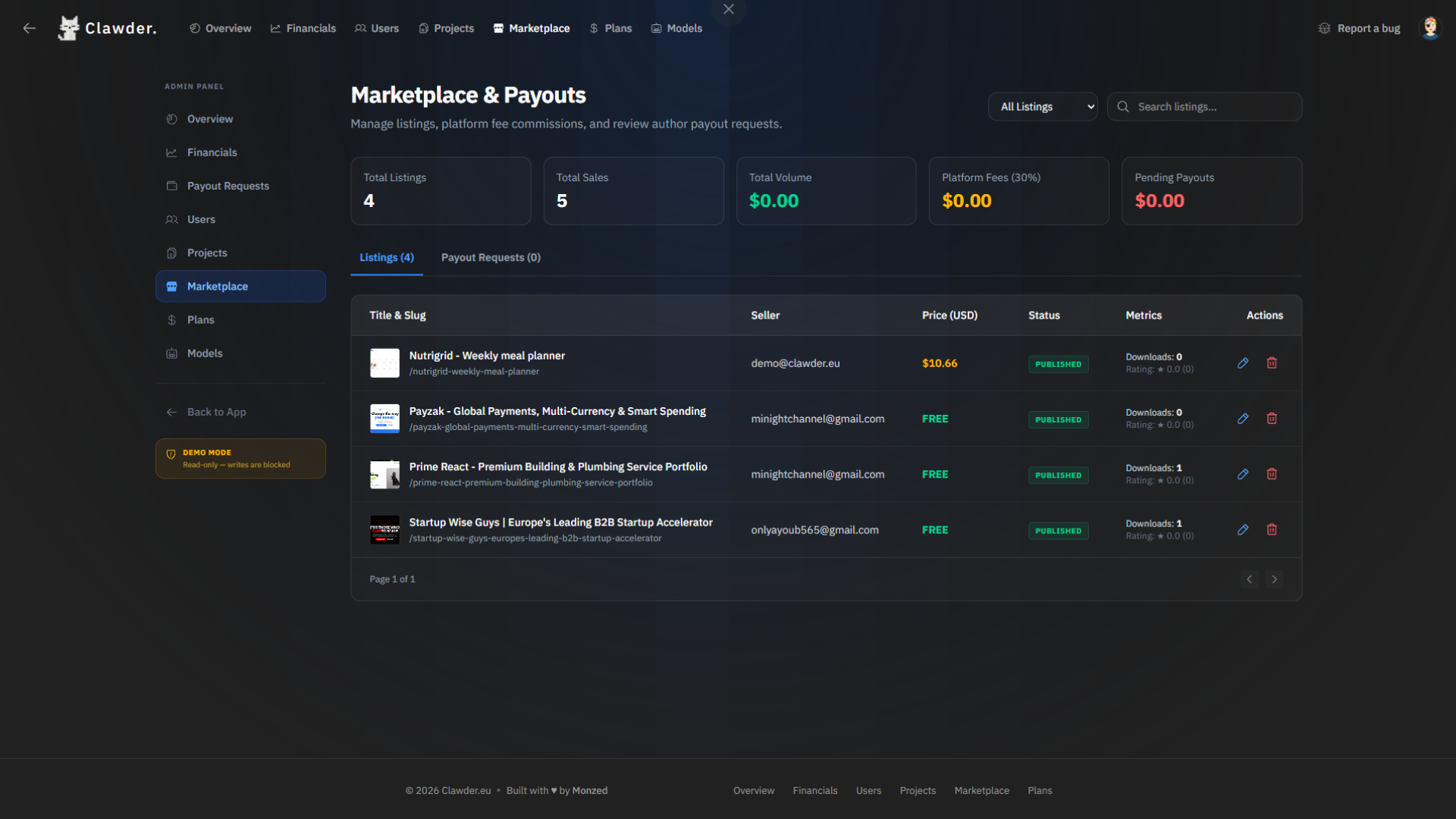The height and width of the screenshot is (819, 1456).
Task: Open Financials in the top navigation
Action: point(303,28)
